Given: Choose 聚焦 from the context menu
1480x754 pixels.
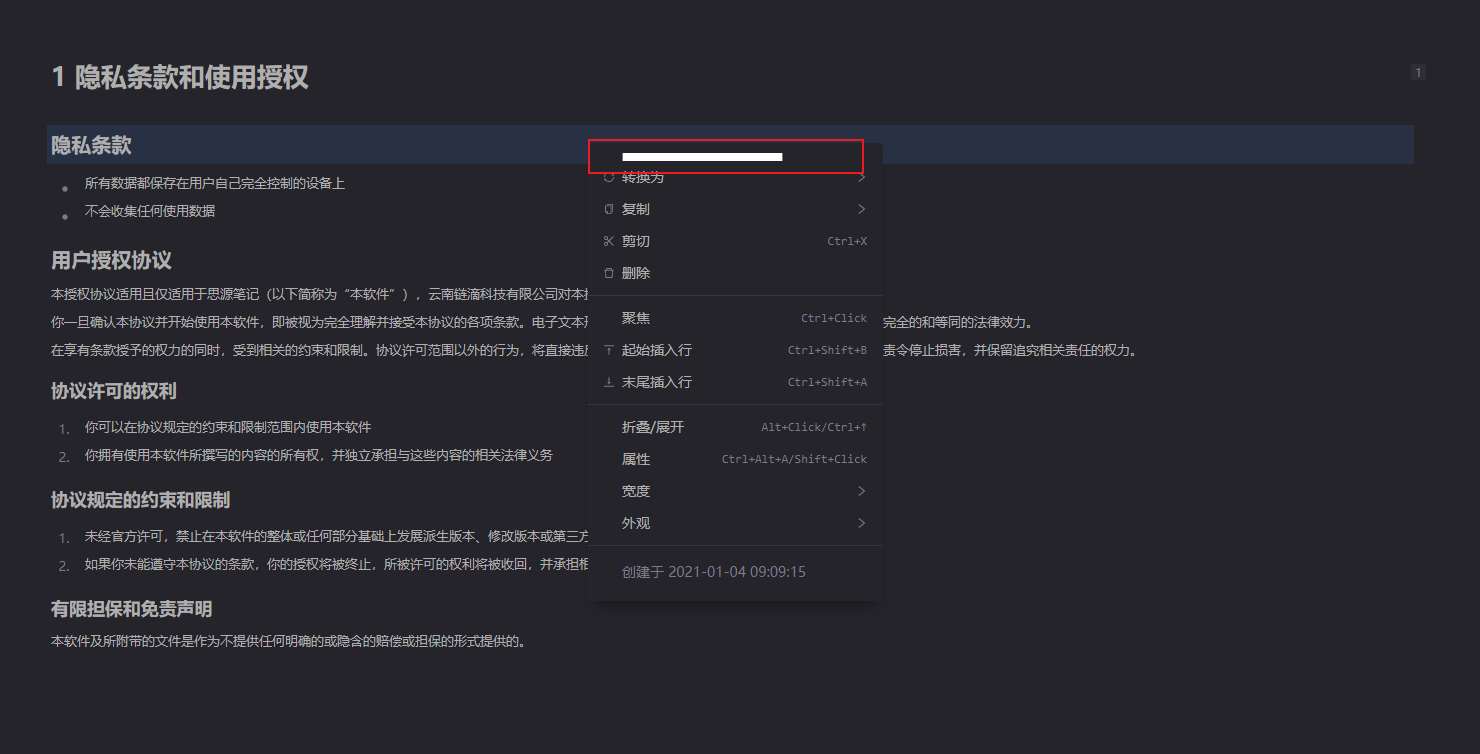Looking at the screenshot, I should click(735, 318).
